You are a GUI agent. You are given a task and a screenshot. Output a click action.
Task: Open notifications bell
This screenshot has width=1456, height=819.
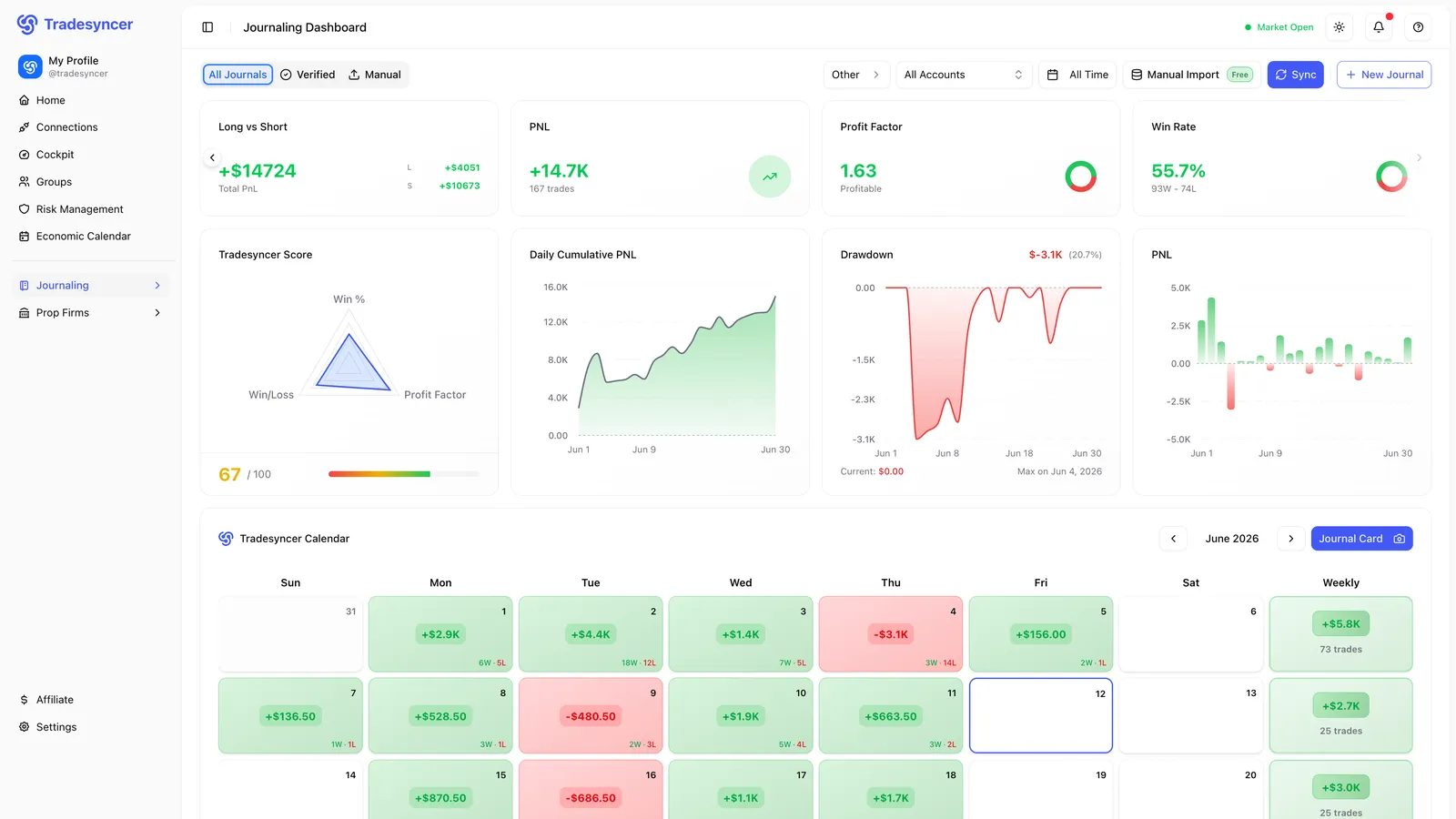(x=1379, y=27)
